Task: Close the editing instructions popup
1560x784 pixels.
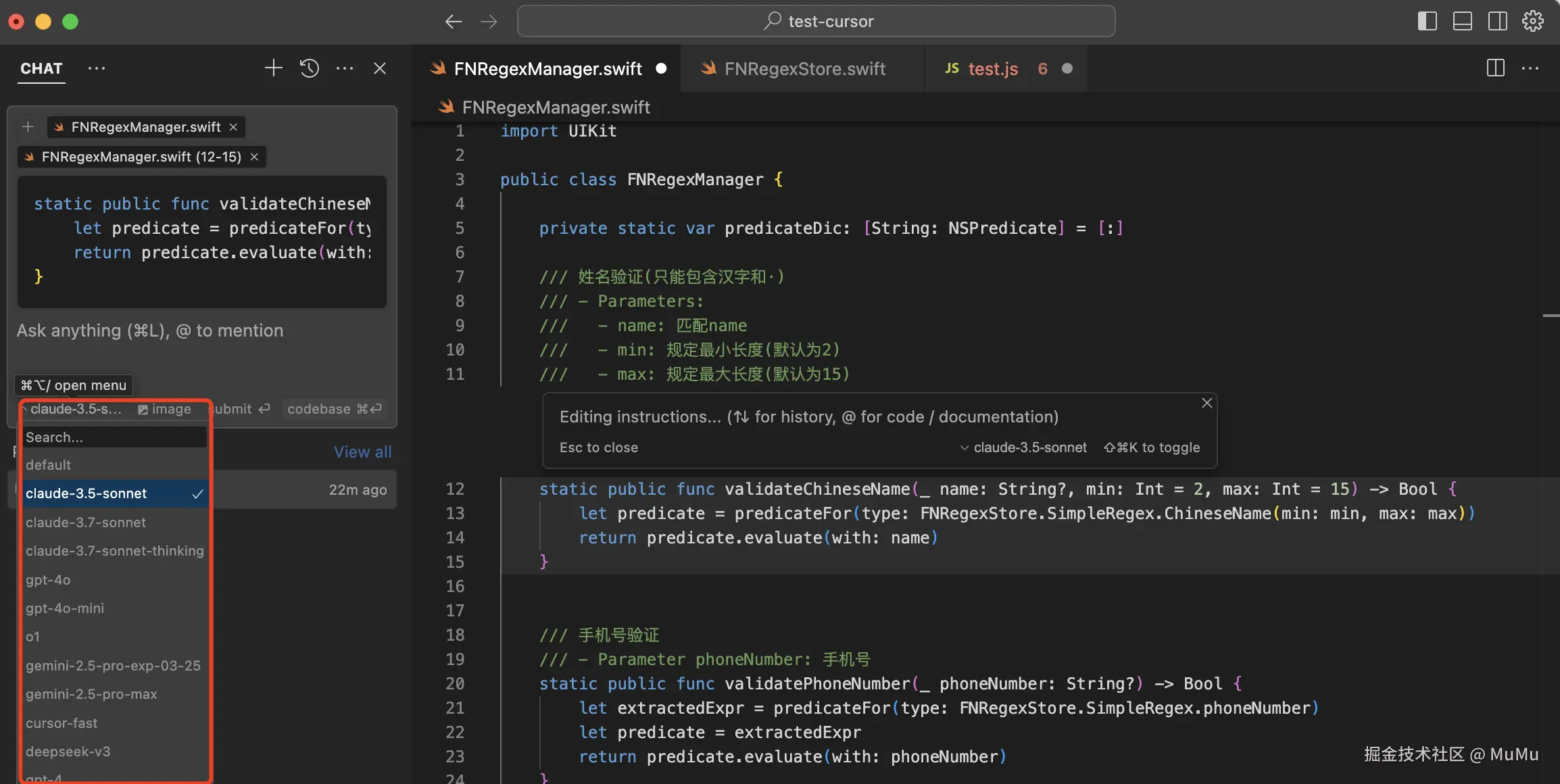Action: [x=1206, y=403]
